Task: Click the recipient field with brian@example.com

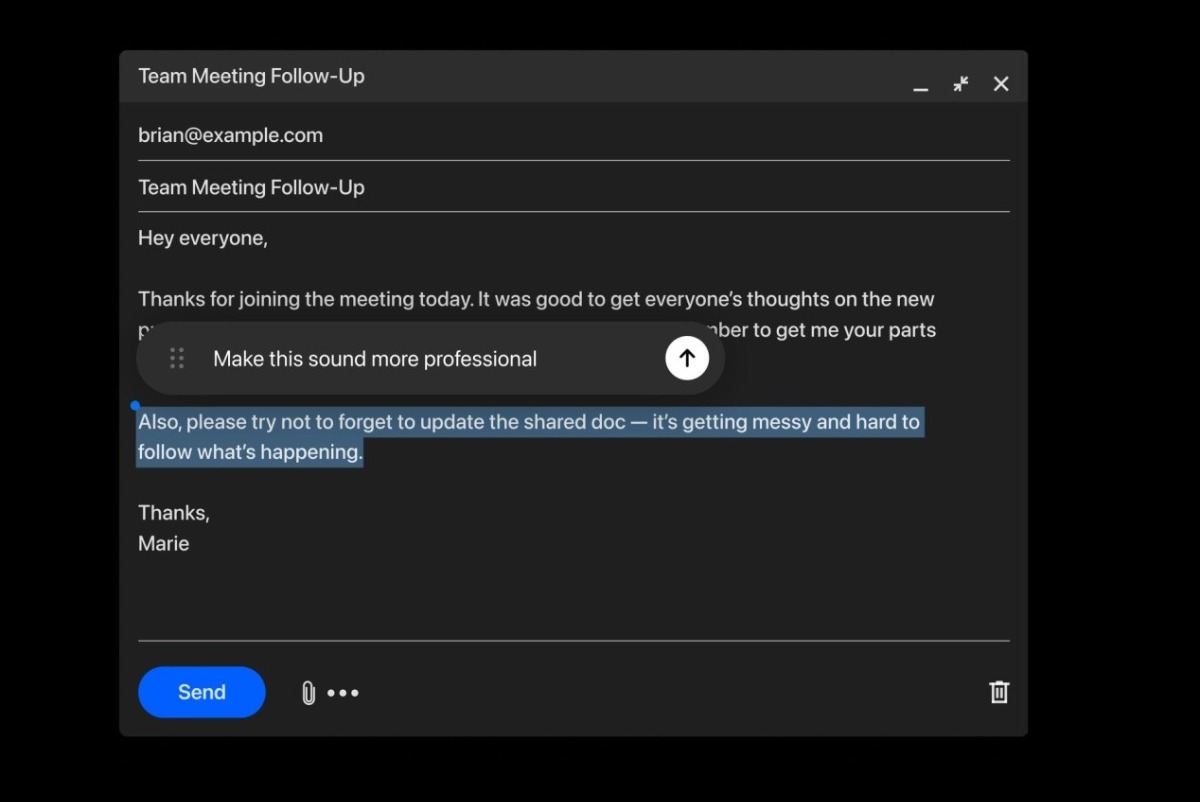Action: click(x=231, y=136)
